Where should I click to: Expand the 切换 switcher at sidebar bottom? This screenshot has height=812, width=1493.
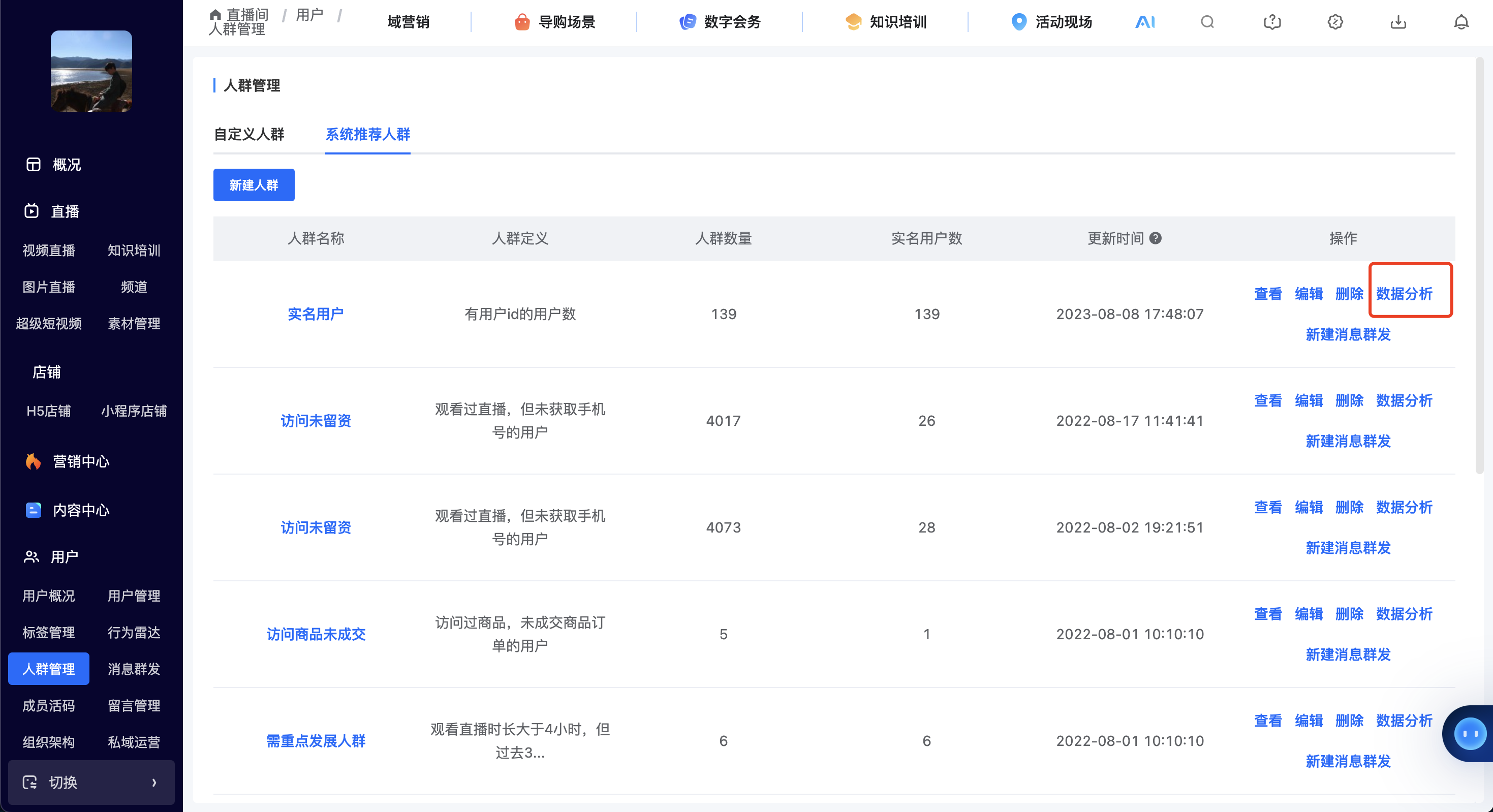click(x=91, y=782)
